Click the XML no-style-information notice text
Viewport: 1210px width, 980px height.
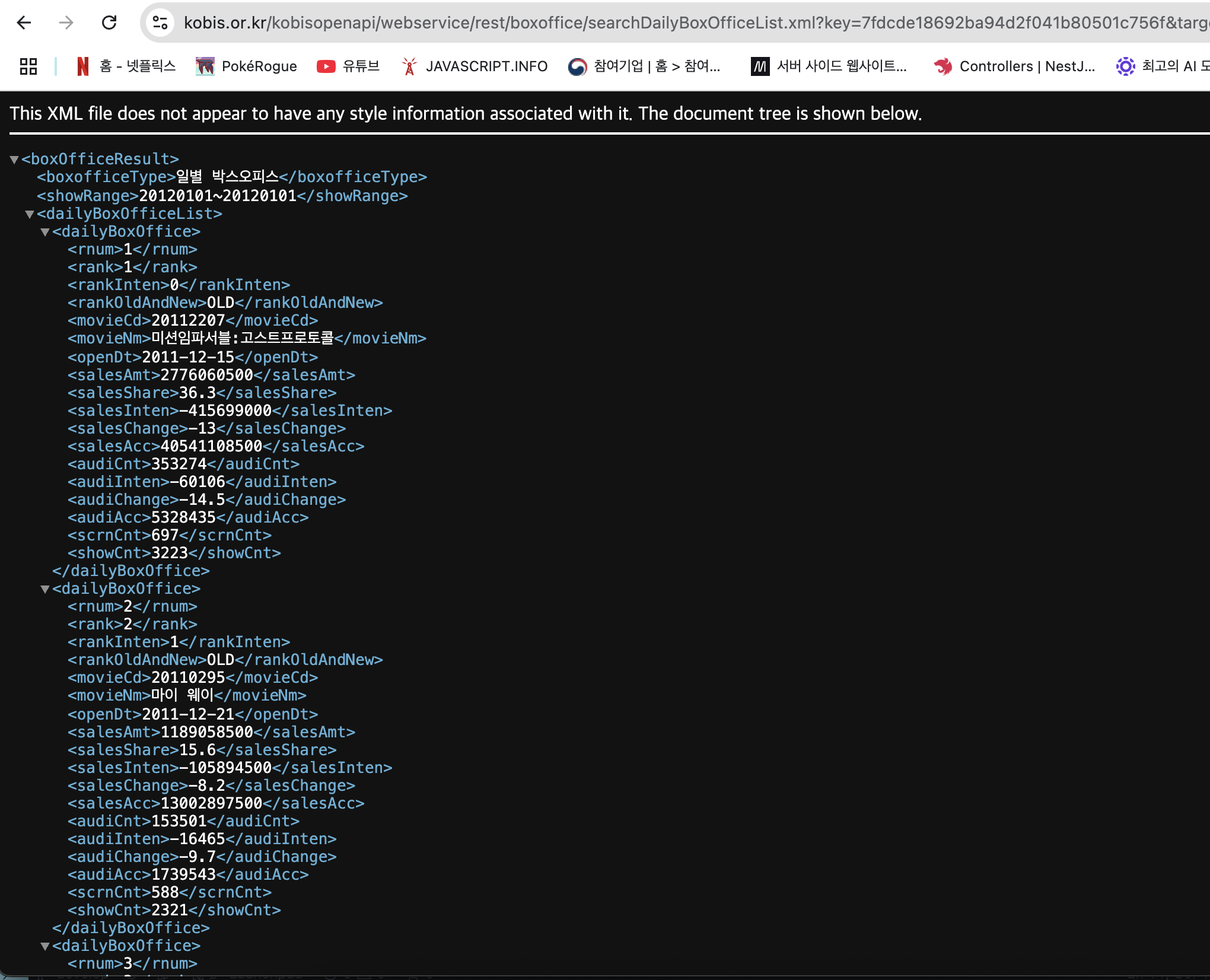click(x=466, y=113)
